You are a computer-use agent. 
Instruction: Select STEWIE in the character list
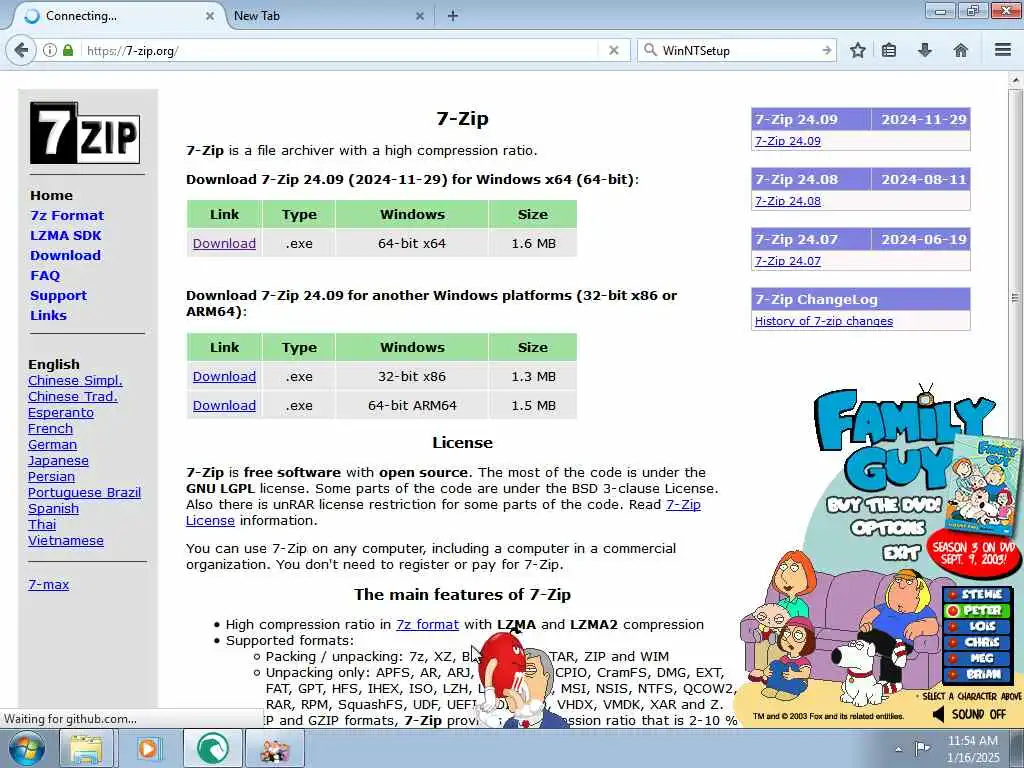[977, 594]
